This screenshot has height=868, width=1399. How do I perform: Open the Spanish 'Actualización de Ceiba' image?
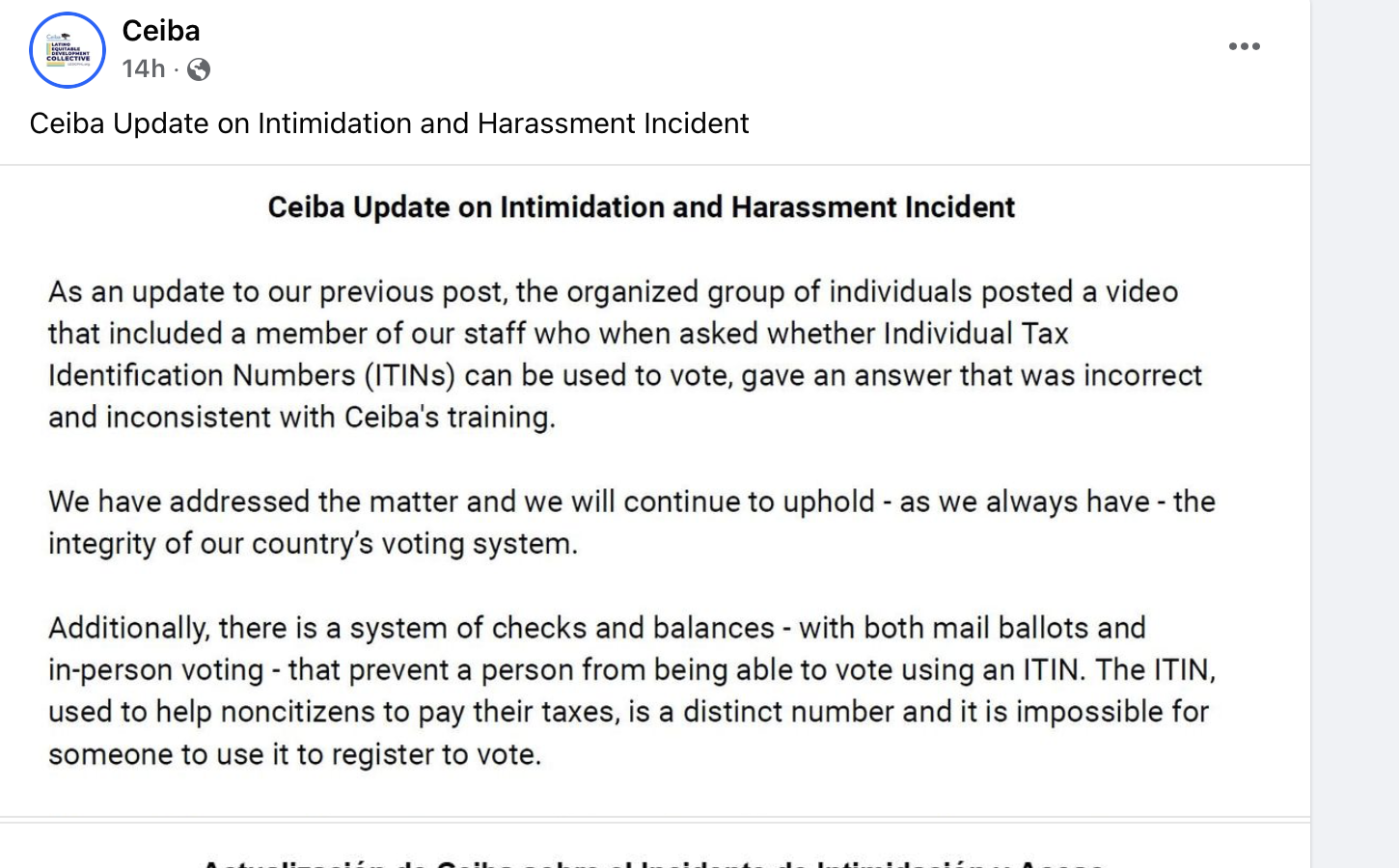coord(654,853)
